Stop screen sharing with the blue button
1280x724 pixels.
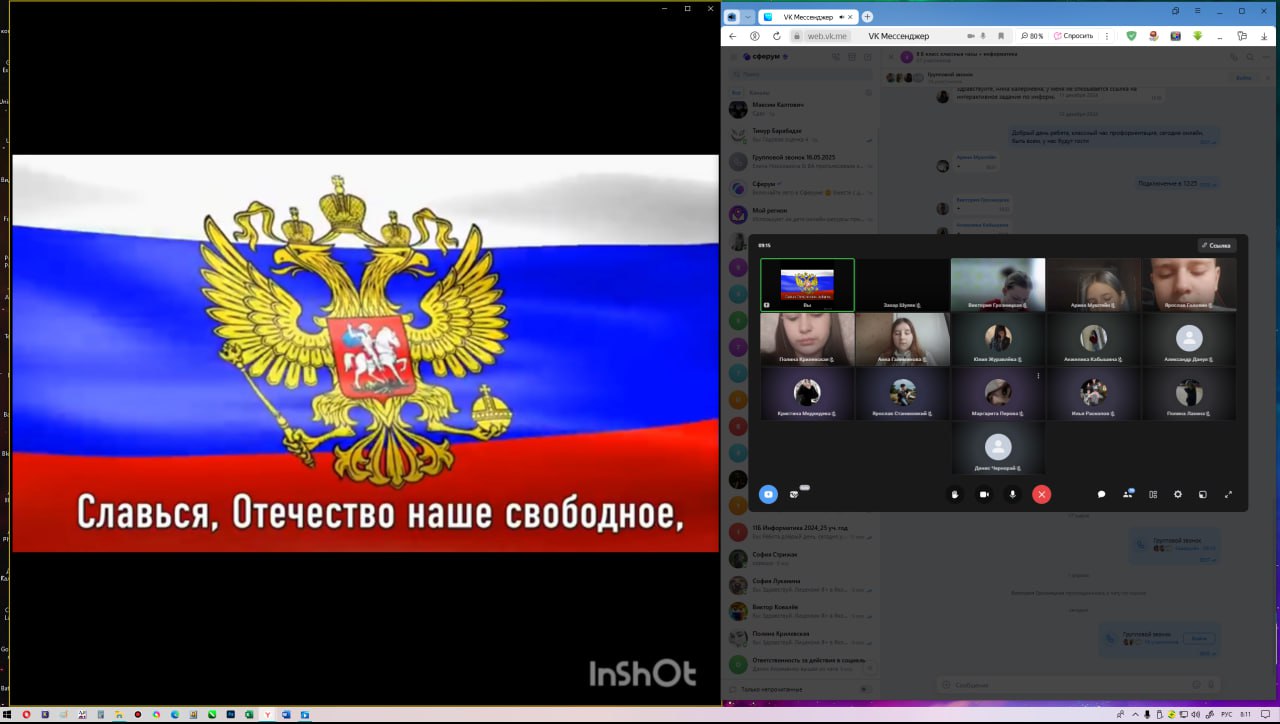click(768, 494)
